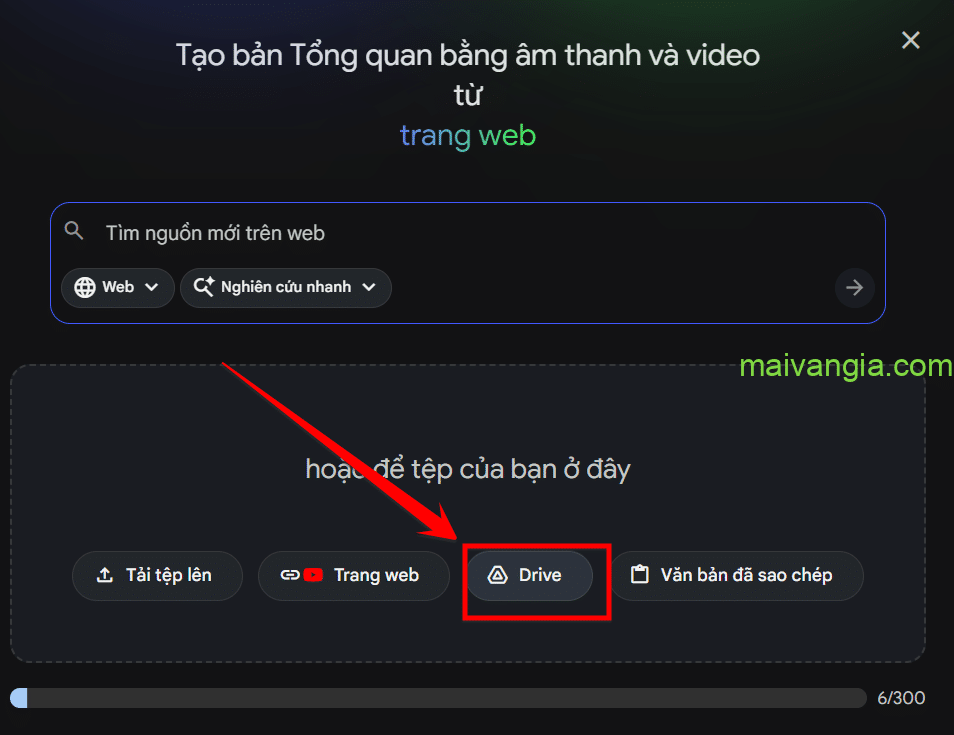Screen dimensions: 954x735
Task: Click the sparkle search research icon
Action: 204,287
